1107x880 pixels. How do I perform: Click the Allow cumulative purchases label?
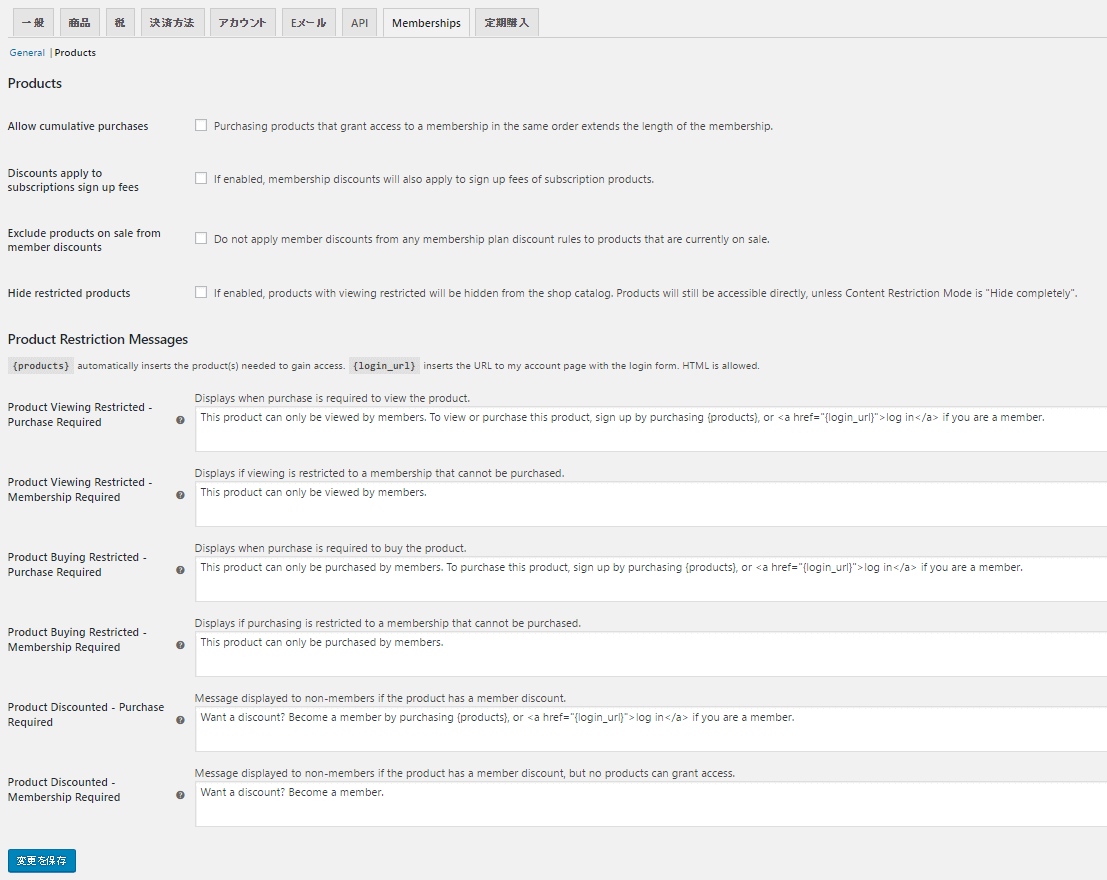[78, 126]
